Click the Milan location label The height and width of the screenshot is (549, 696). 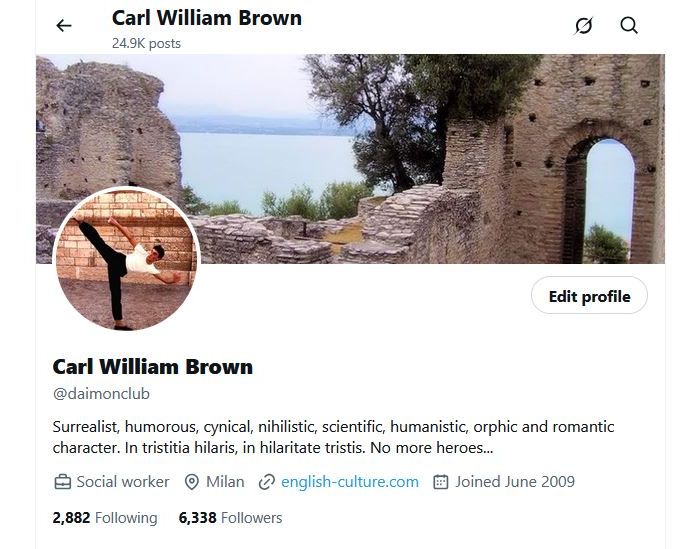pyautogui.click(x=225, y=482)
